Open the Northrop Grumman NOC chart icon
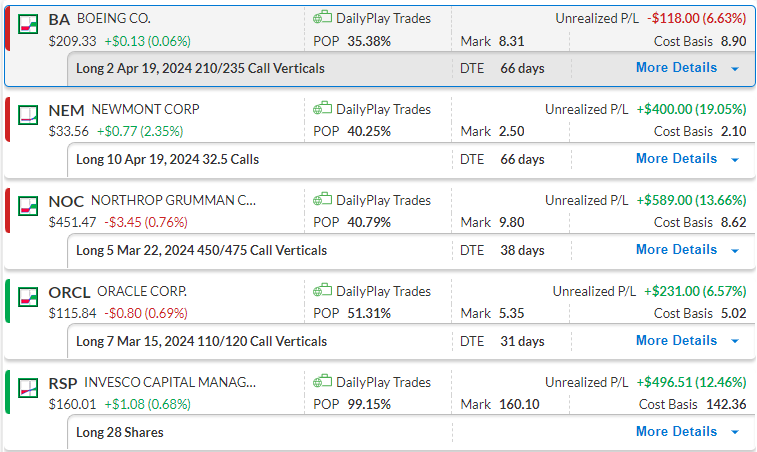 pyautogui.click(x=28, y=206)
